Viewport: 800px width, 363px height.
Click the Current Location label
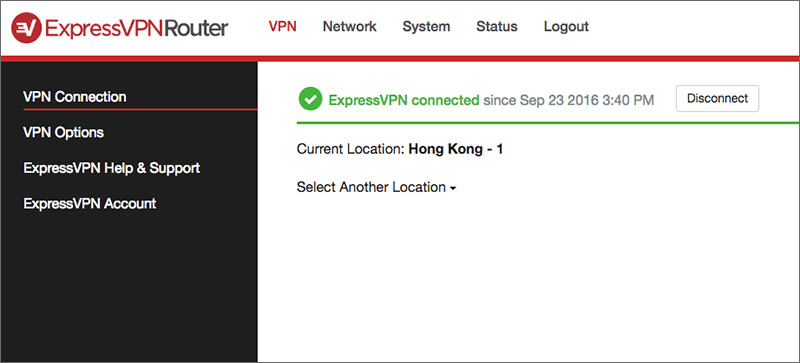(x=351, y=150)
